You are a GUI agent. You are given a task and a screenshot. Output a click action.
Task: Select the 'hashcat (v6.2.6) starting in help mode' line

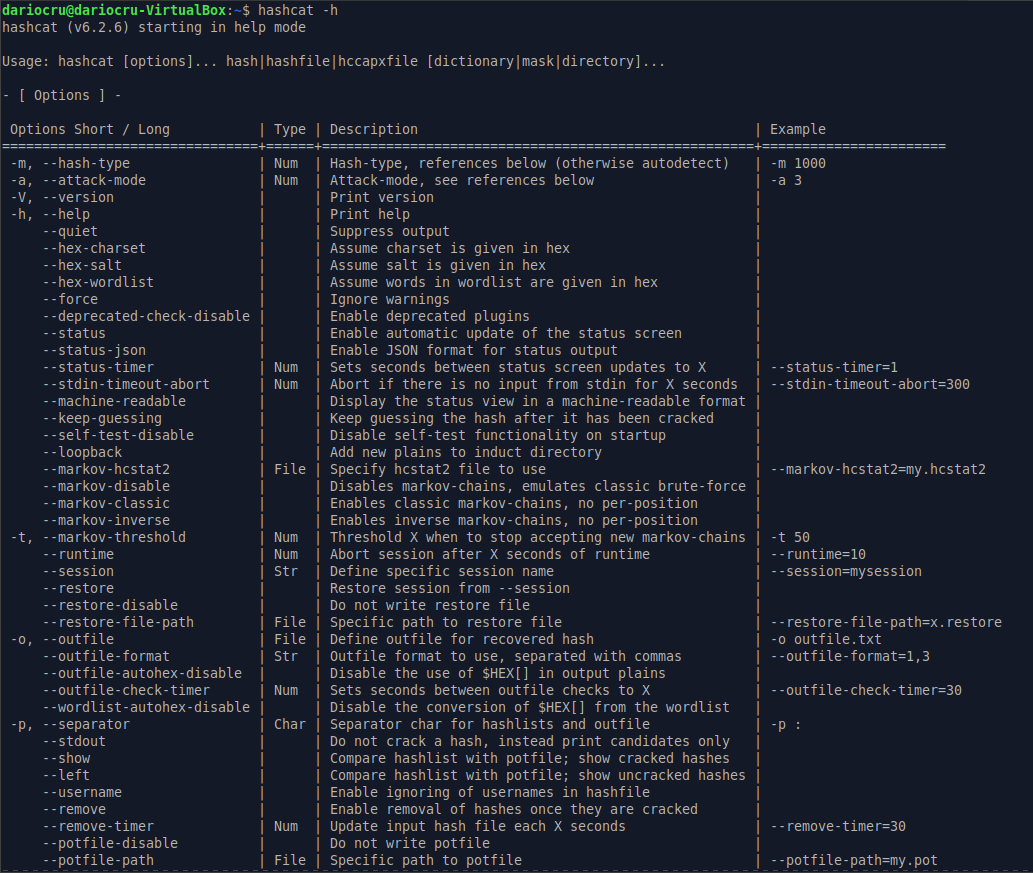click(x=154, y=28)
